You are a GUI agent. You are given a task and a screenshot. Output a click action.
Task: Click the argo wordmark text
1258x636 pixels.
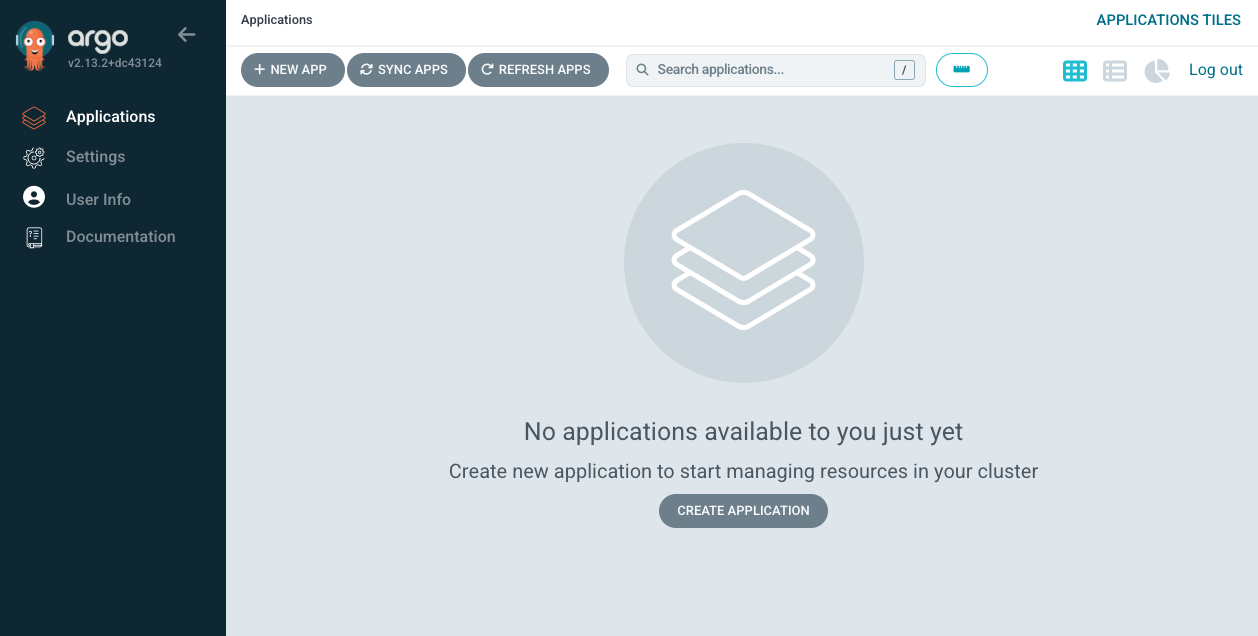tap(98, 38)
